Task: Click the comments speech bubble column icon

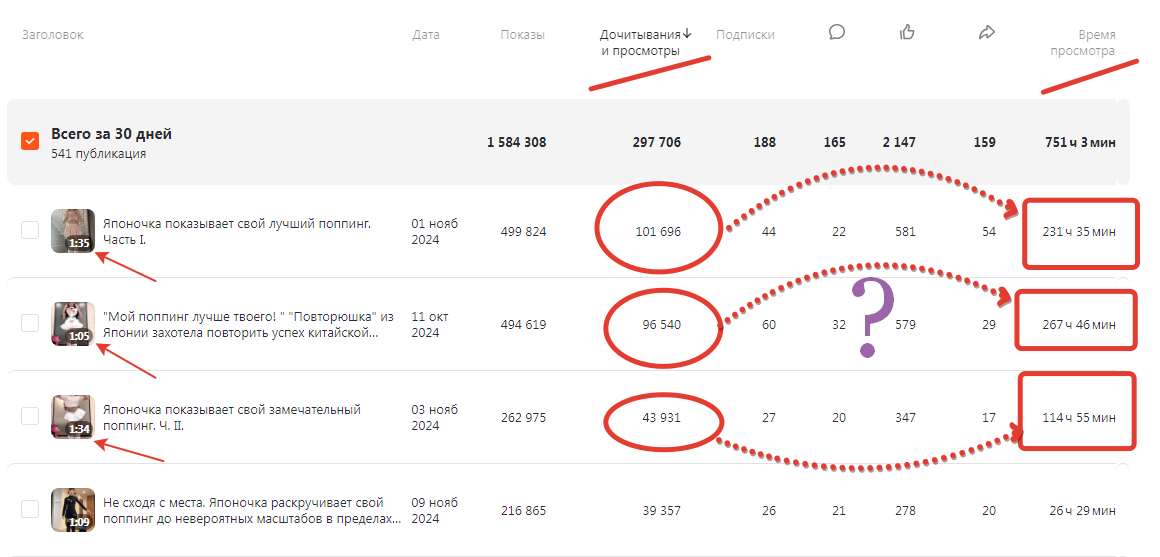Action: (x=837, y=32)
